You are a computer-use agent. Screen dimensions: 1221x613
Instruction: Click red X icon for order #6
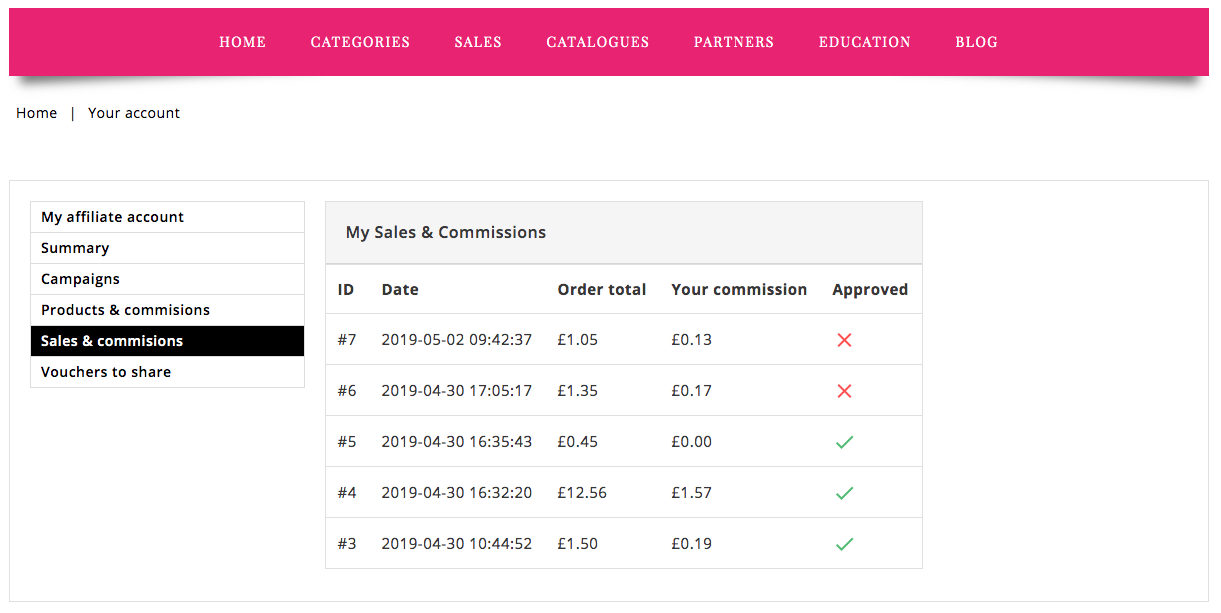pos(844,391)
